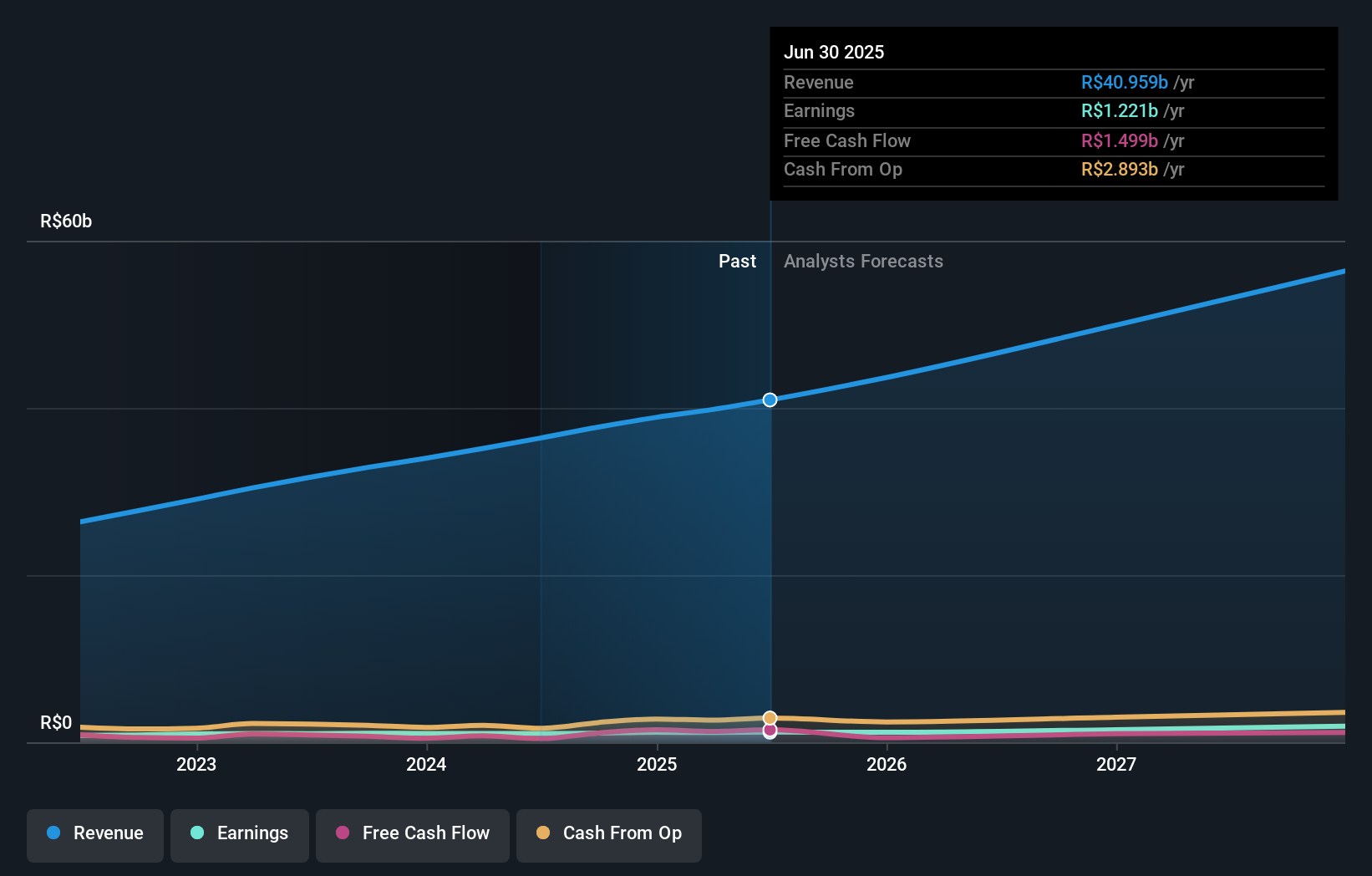This screenshot has height=876, width=1372.
Task: Click the R$2.893b cash from op value
Action: [1120, 169]
